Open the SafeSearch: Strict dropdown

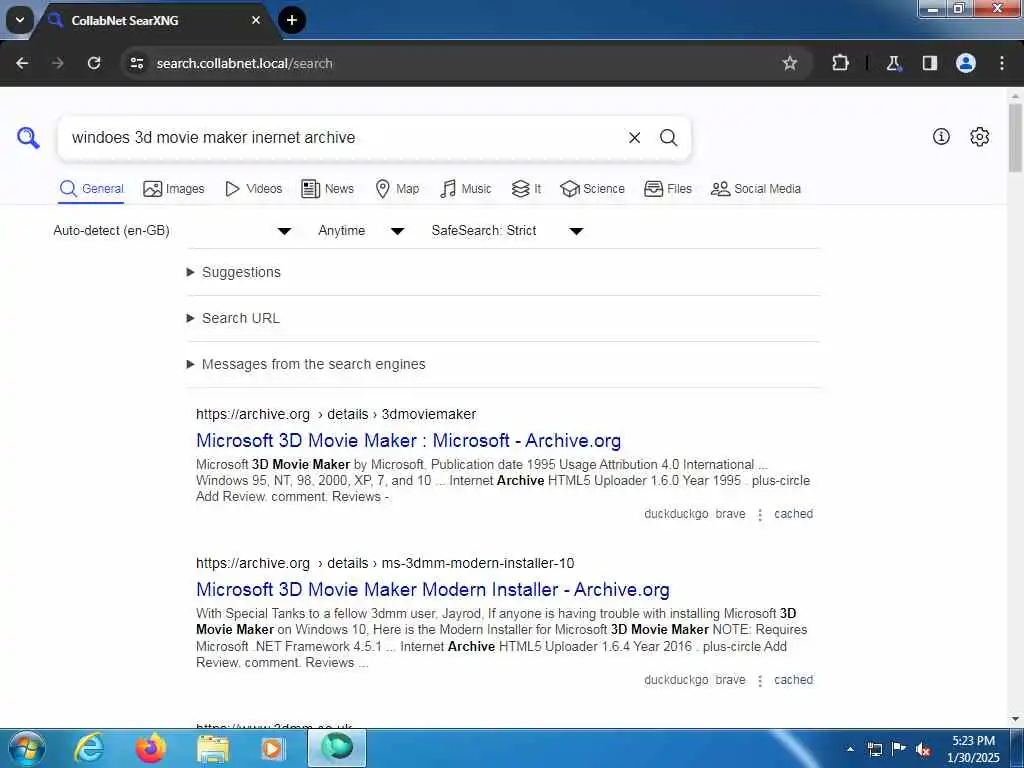(507, 231)
